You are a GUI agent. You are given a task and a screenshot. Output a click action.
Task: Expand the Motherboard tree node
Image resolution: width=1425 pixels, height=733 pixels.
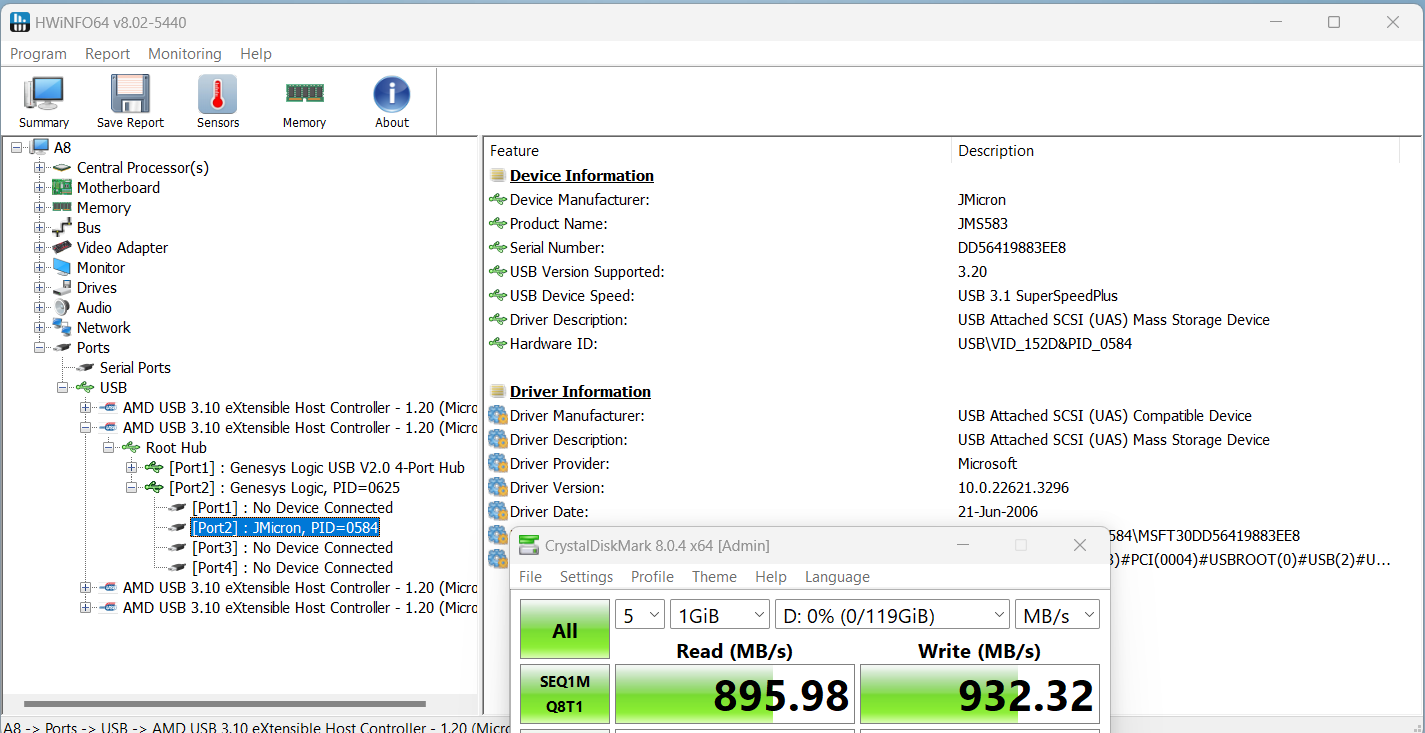coord(40,188)
